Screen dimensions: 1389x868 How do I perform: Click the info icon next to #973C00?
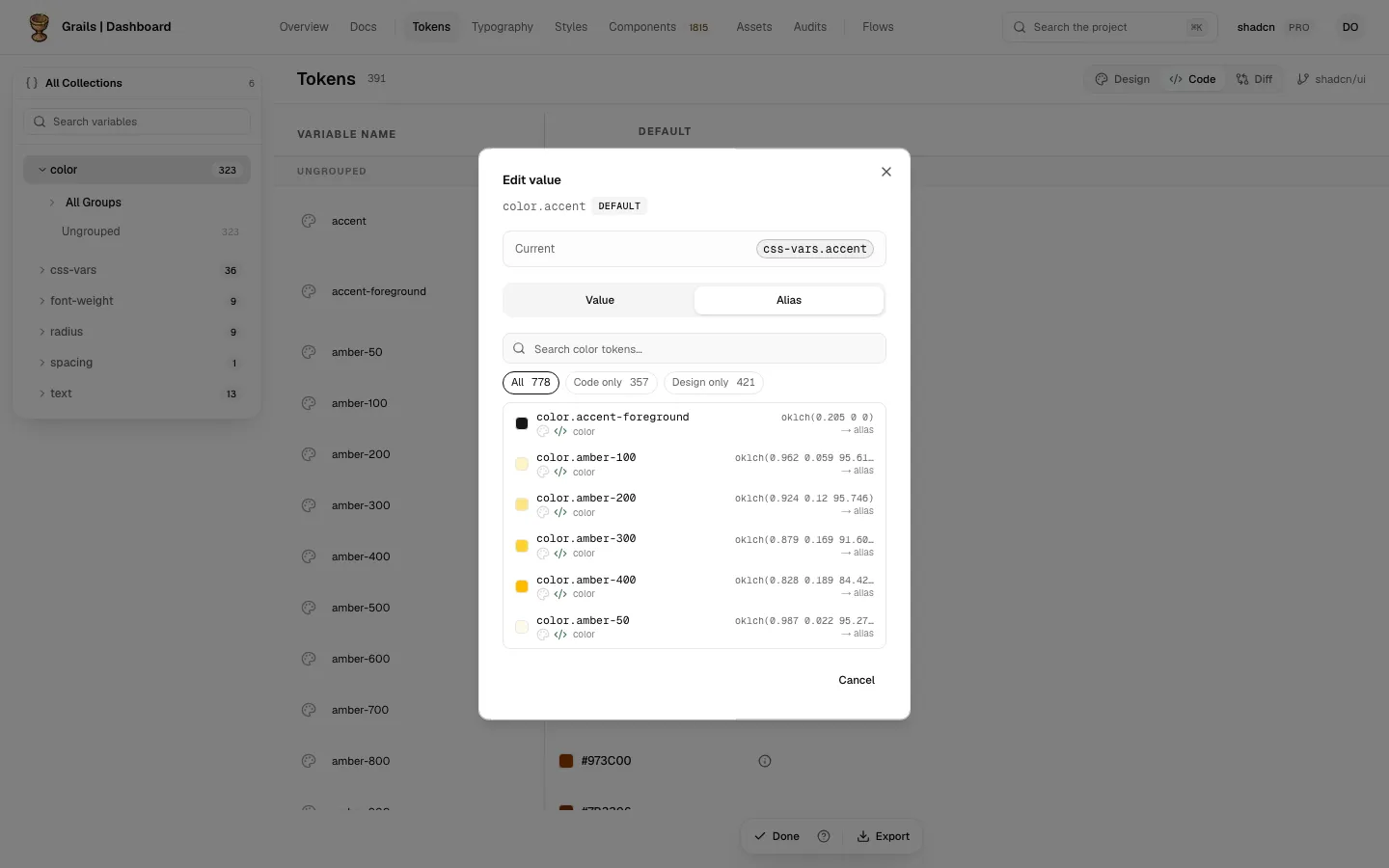(765, 761)
